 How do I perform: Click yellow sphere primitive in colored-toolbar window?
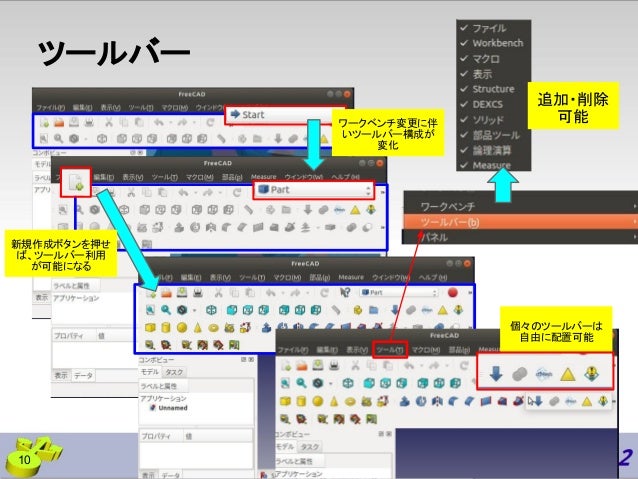181,327
